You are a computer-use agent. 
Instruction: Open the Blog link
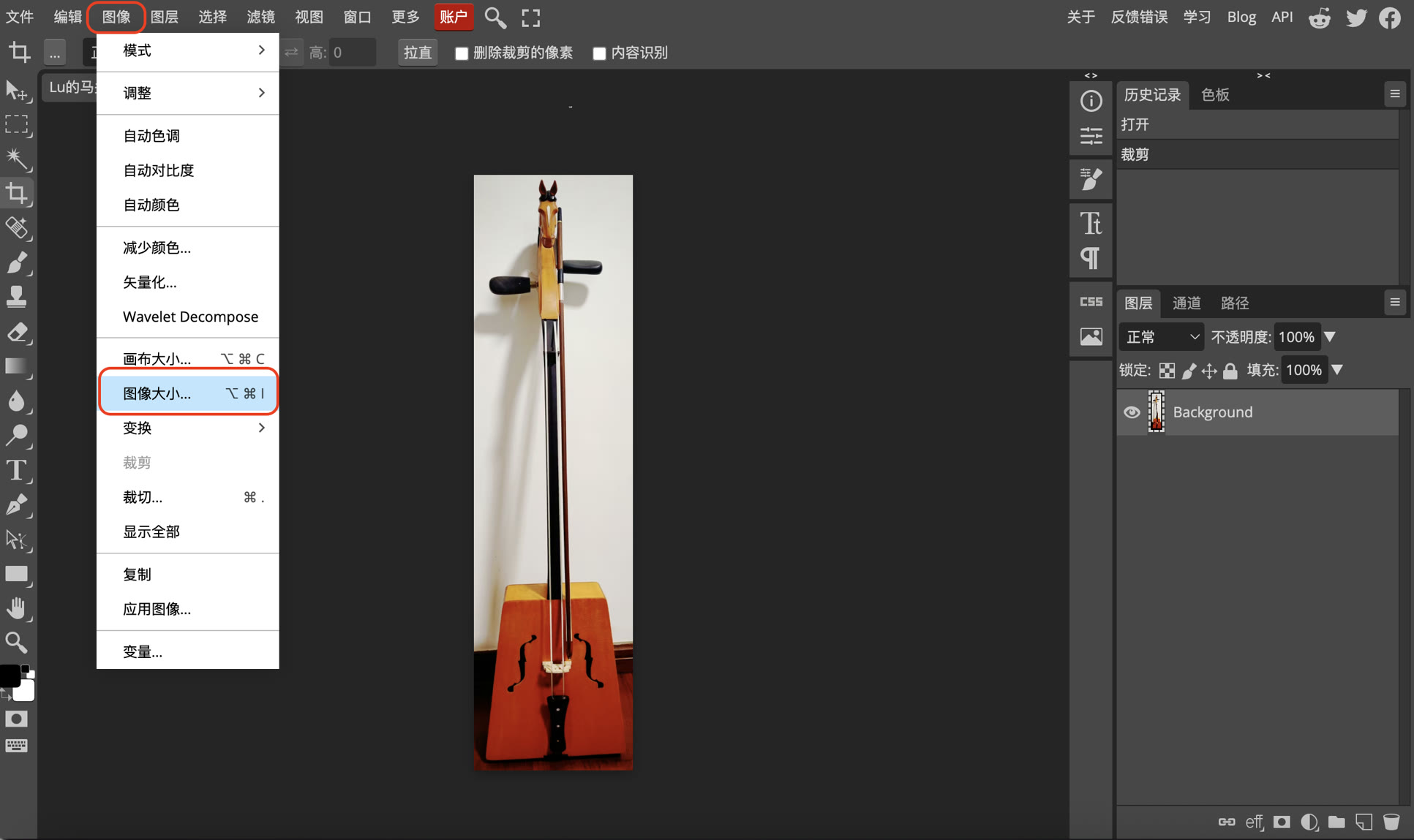point(1241,17)
